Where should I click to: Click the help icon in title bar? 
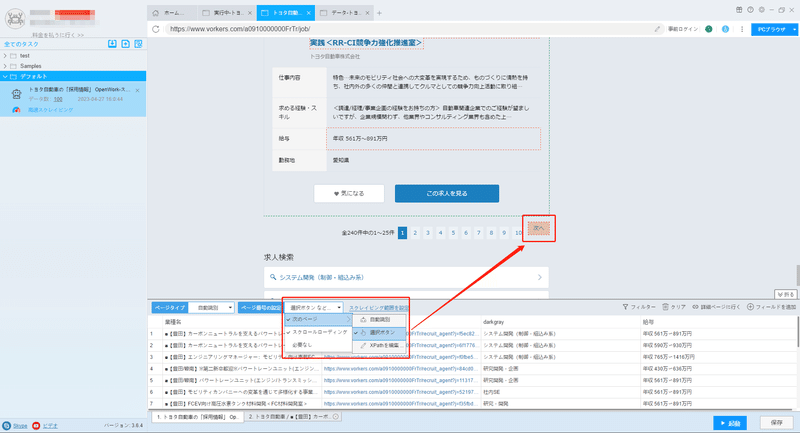tap(750, 10)
